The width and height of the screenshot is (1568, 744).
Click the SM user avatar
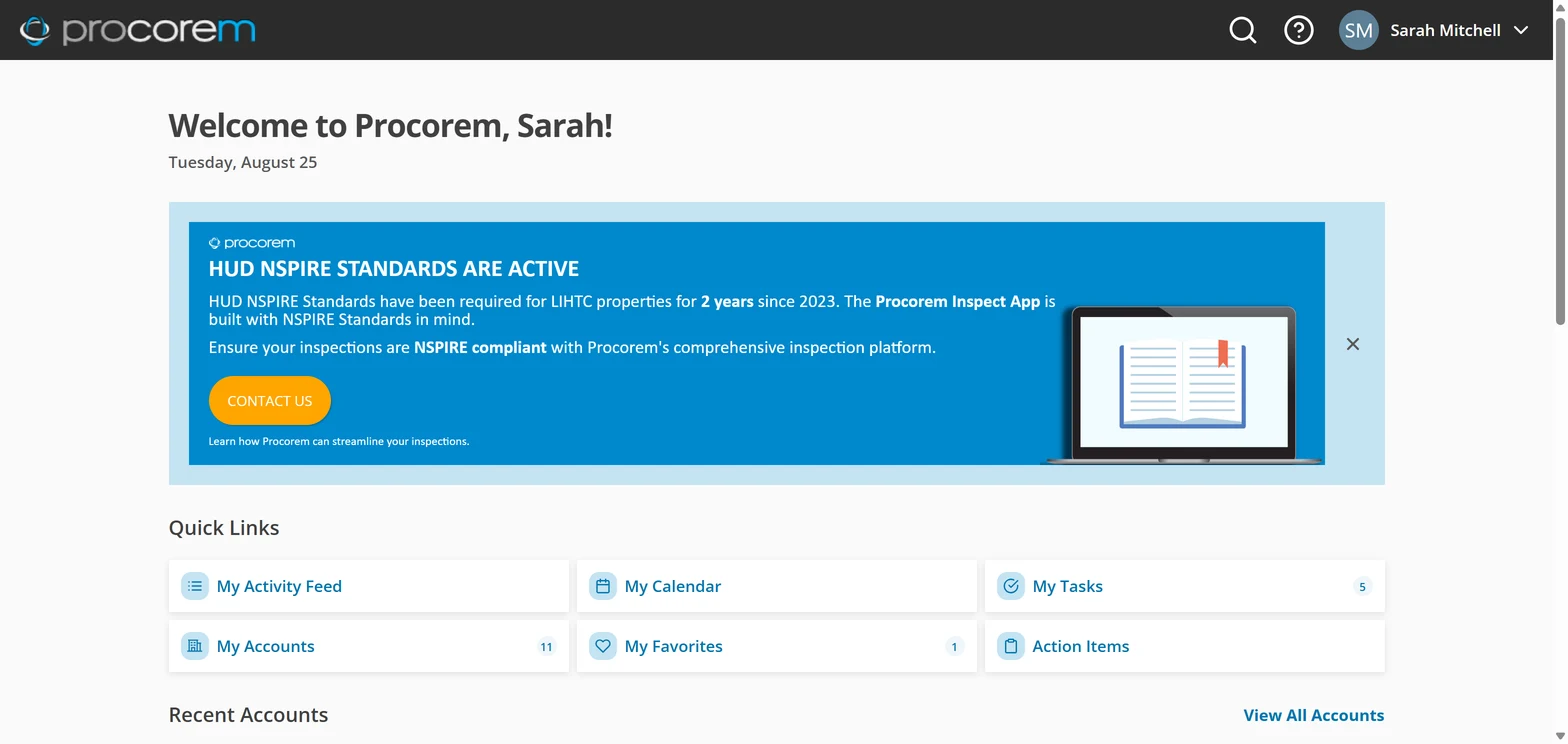point(1358,30)
